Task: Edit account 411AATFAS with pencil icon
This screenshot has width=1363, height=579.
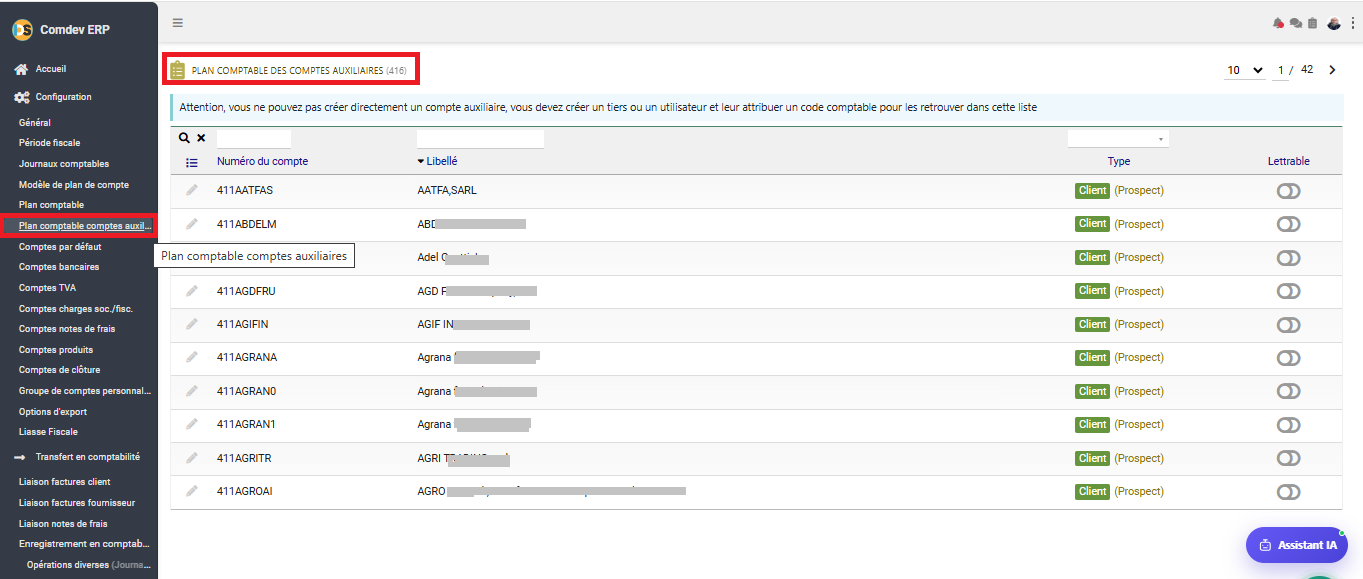Action: click(x=192, y=190)
